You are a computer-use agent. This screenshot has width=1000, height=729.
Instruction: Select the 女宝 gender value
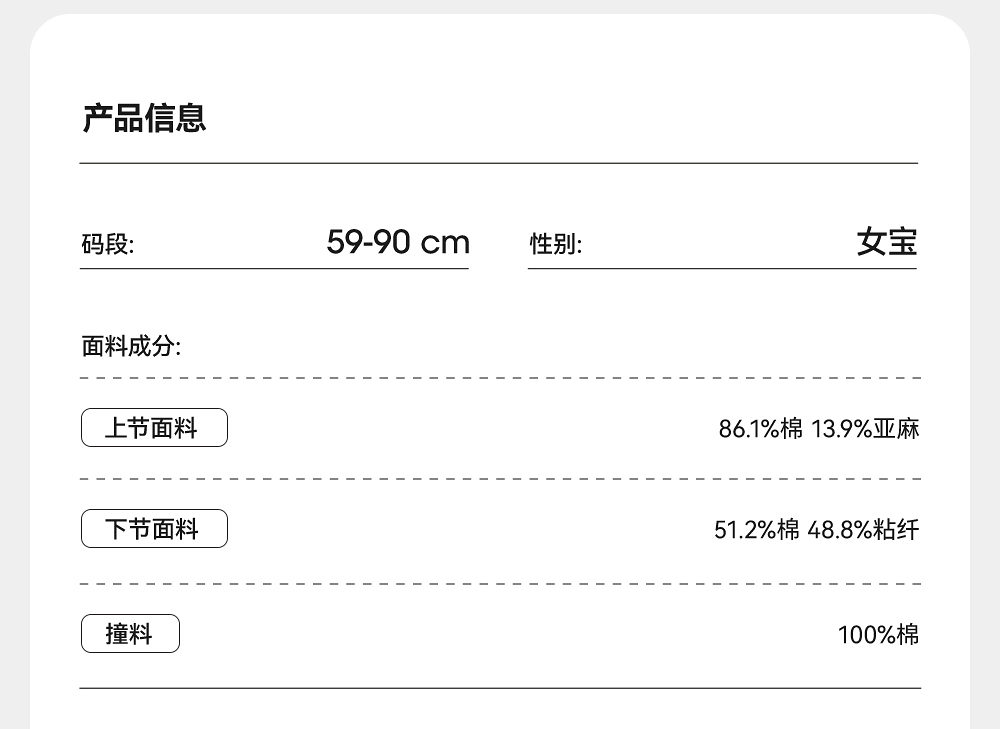pos(886,242)
